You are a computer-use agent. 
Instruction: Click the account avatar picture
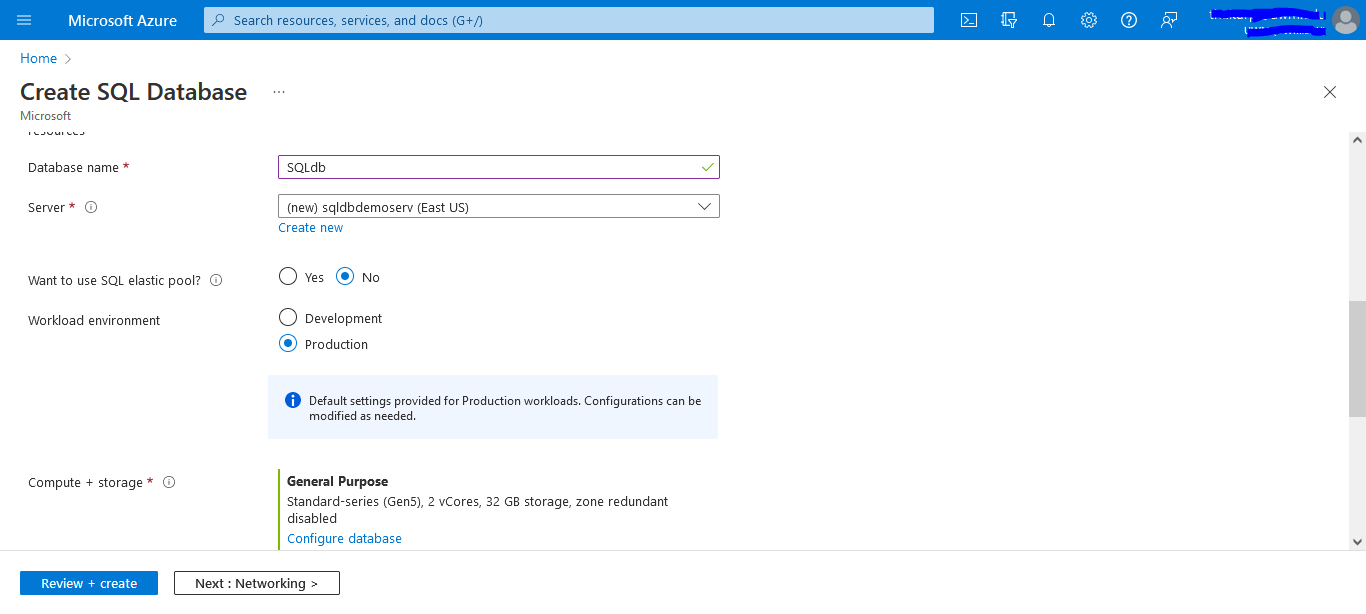[1345, 19]
